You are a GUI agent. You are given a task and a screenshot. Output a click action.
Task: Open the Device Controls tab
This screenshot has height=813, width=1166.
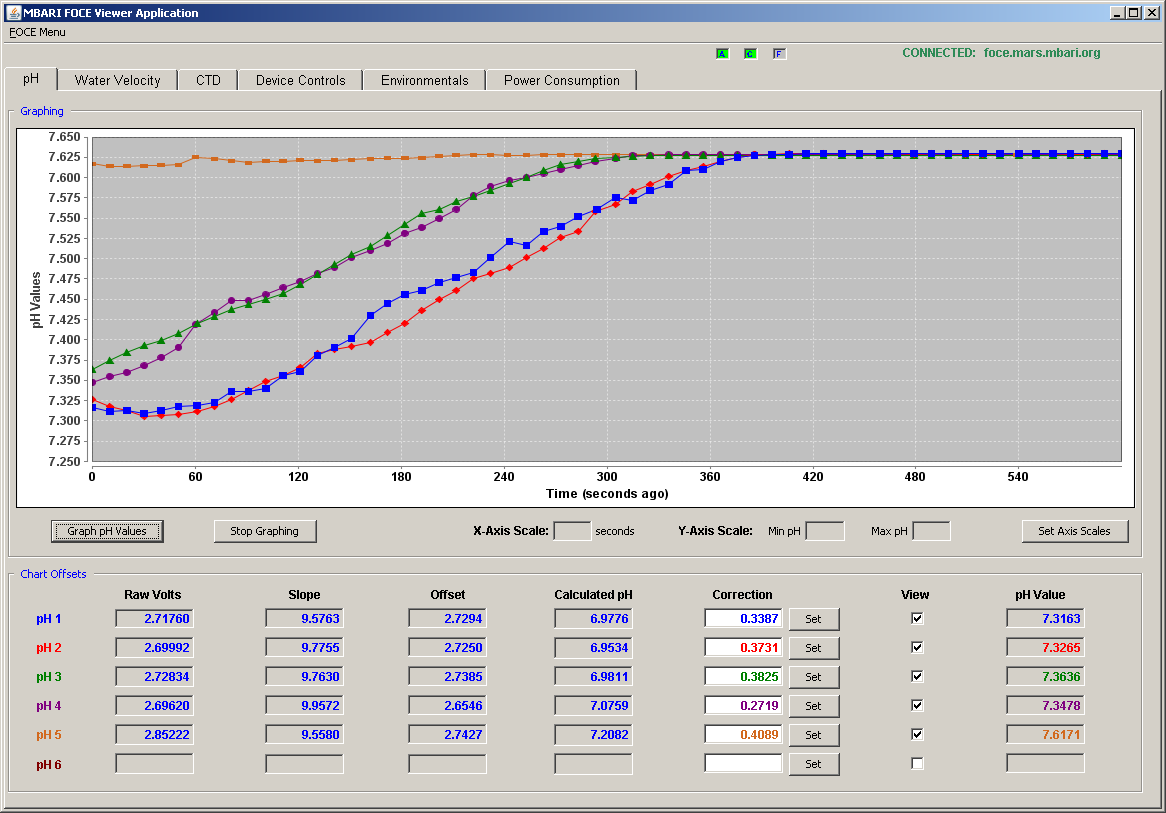(x=300, y=80)
